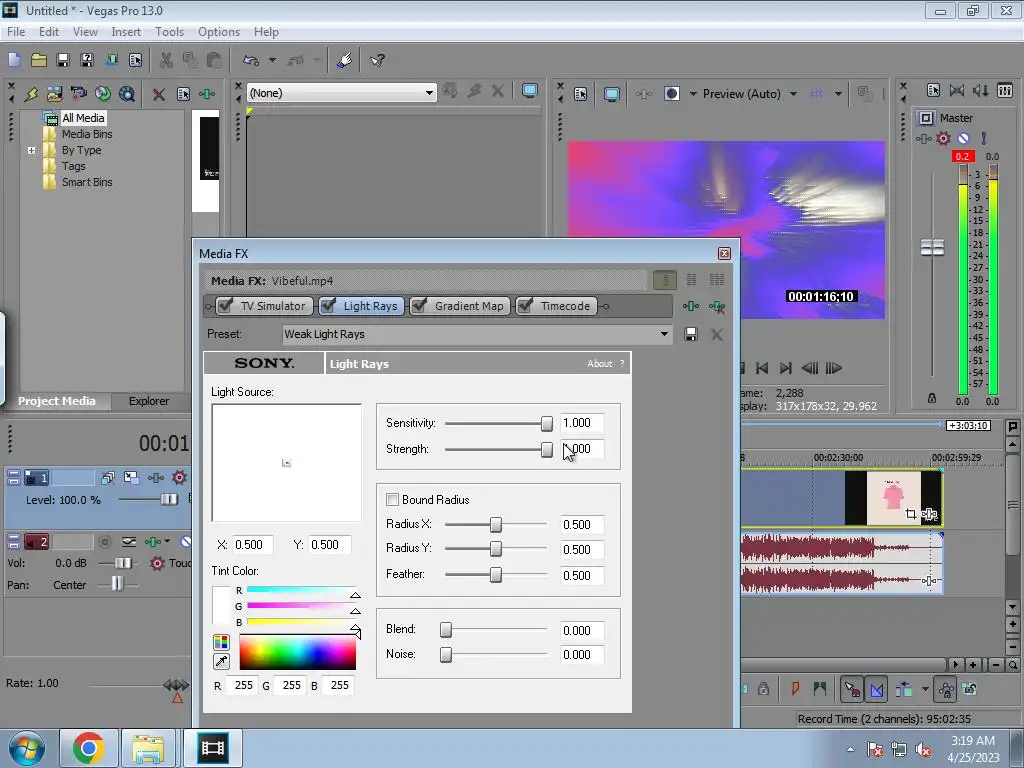Open the Insert menu
This screenshot has height=768, width=1024.
(x=126, y=32)
